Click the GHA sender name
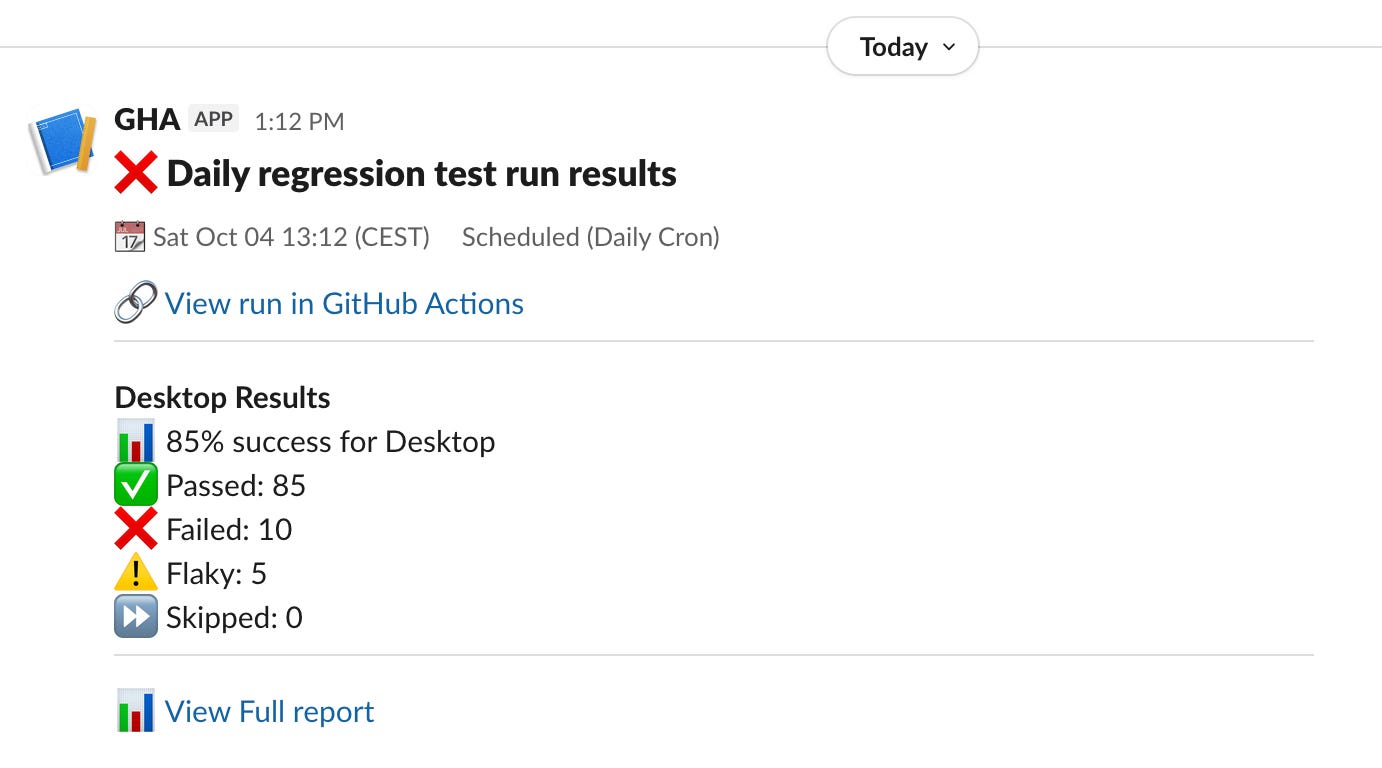 147,120
